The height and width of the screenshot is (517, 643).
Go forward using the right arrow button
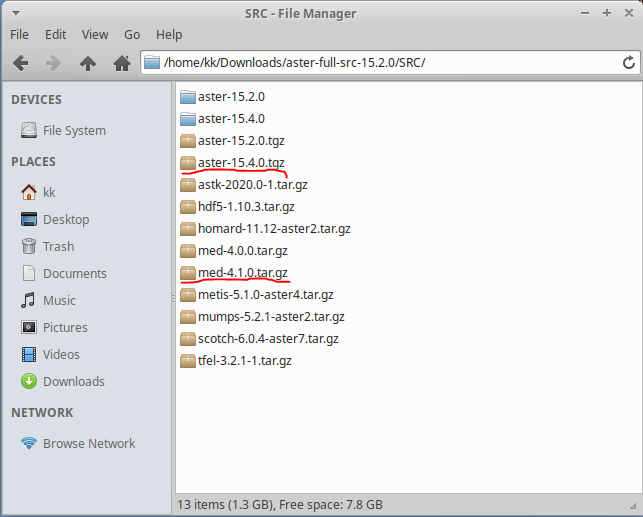pyautogui.click(x=53, y=63)
